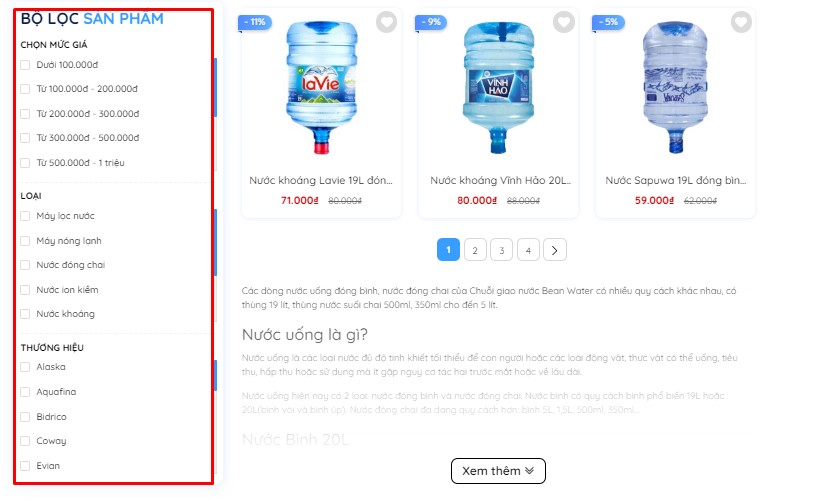
Task: Select the Máy lọc nước checkbox
Action: point(25,216)
